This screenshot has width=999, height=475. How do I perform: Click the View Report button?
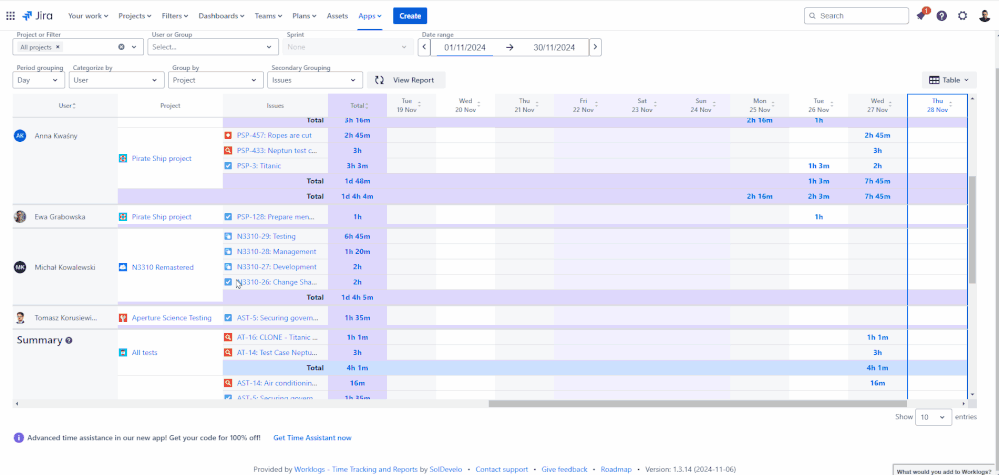406,80
